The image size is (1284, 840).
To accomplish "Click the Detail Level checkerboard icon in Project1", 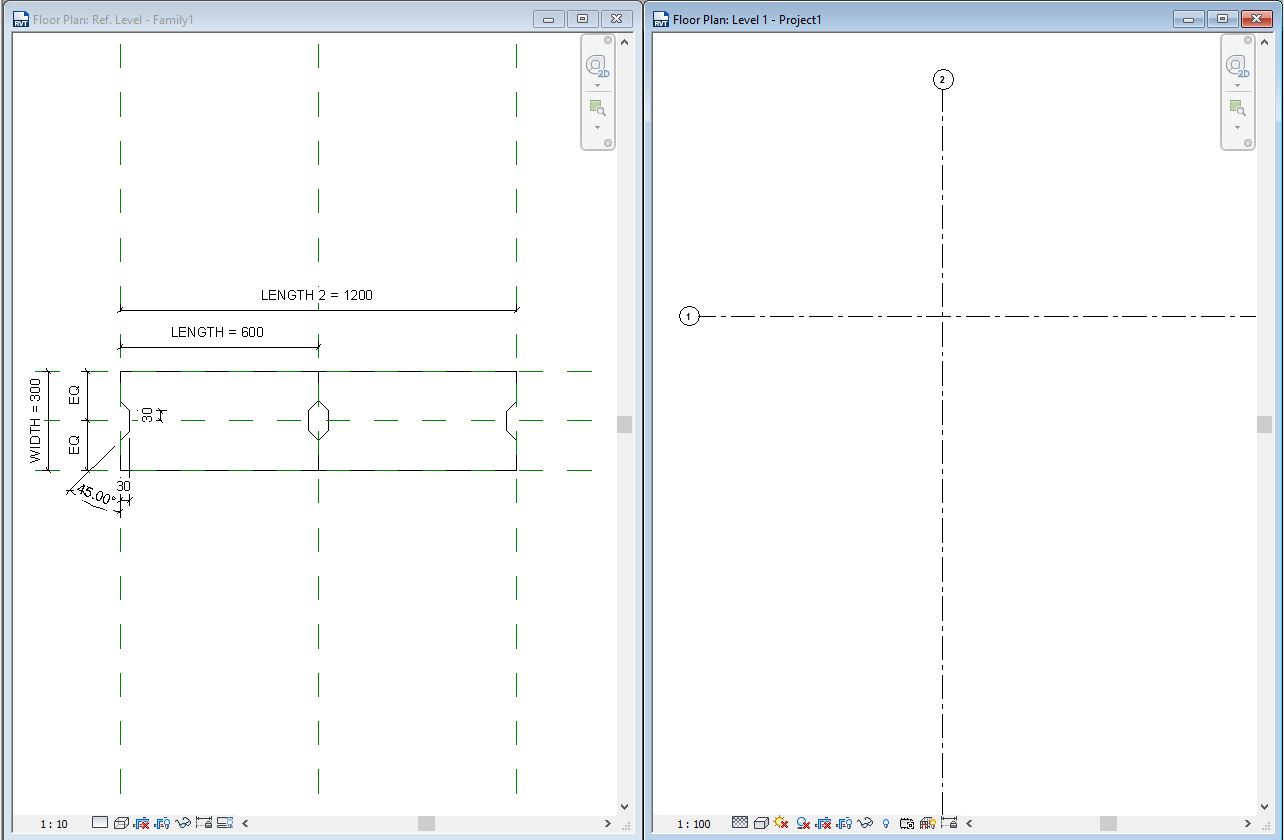I will point(739,823).
